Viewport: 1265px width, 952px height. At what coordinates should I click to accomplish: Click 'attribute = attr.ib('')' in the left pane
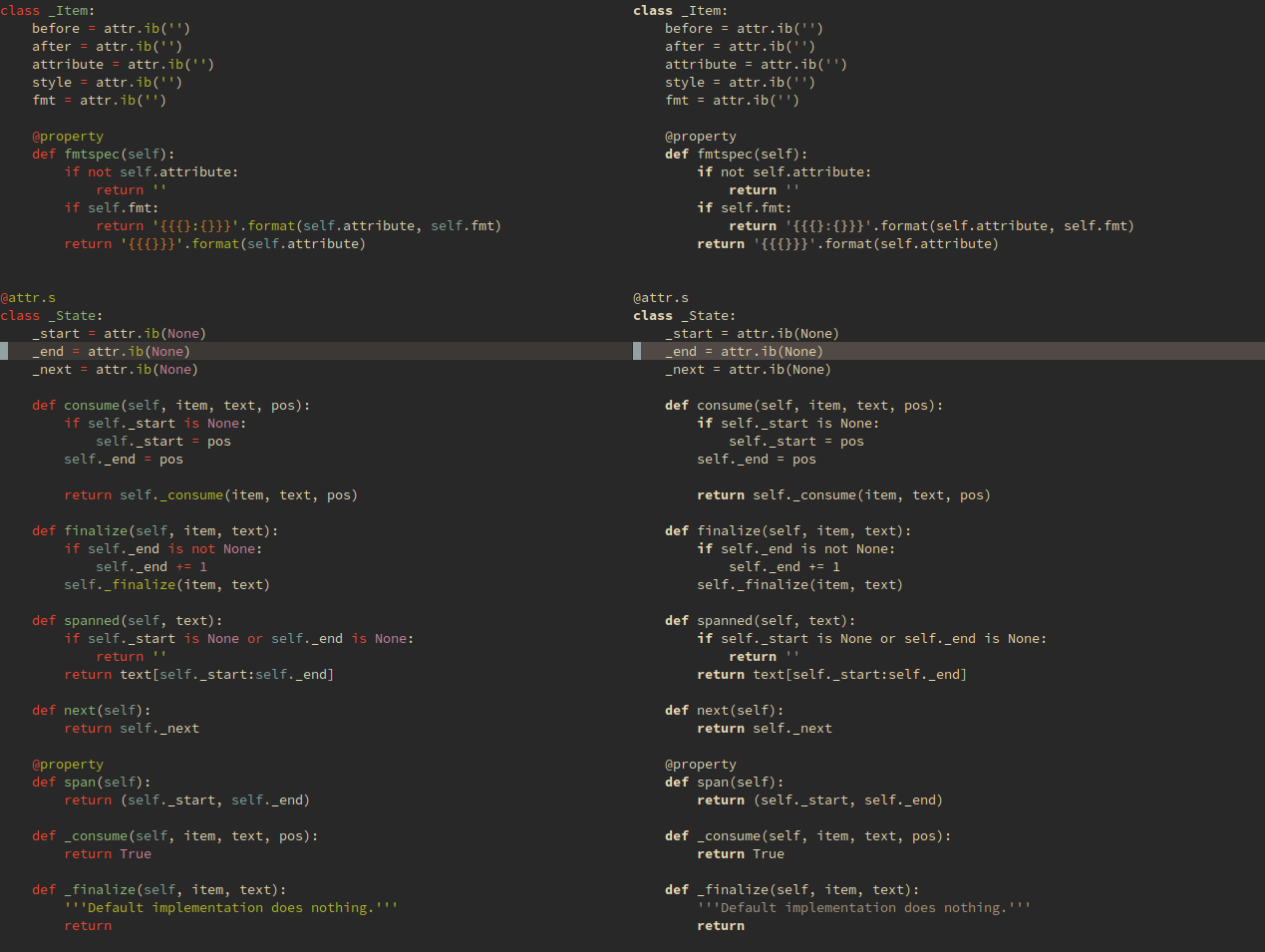(123, 65)
